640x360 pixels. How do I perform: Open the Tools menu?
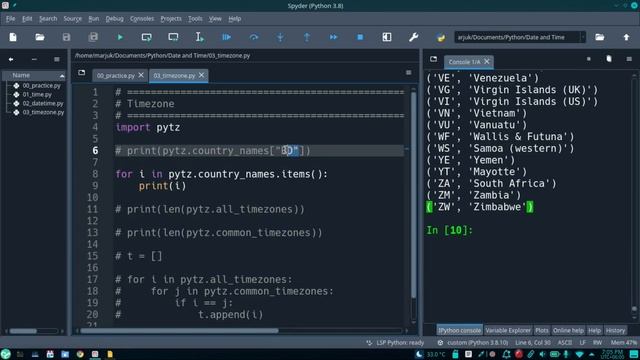195,19
